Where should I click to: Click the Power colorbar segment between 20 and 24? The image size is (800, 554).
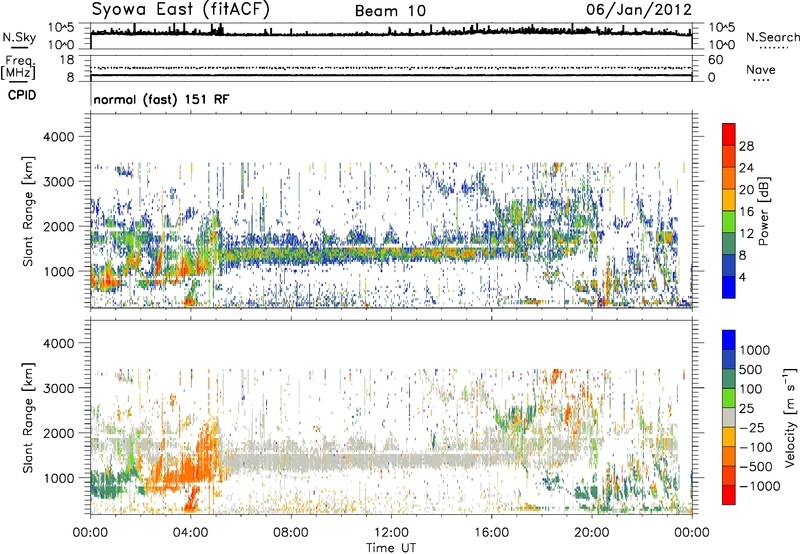coord(729,178)
